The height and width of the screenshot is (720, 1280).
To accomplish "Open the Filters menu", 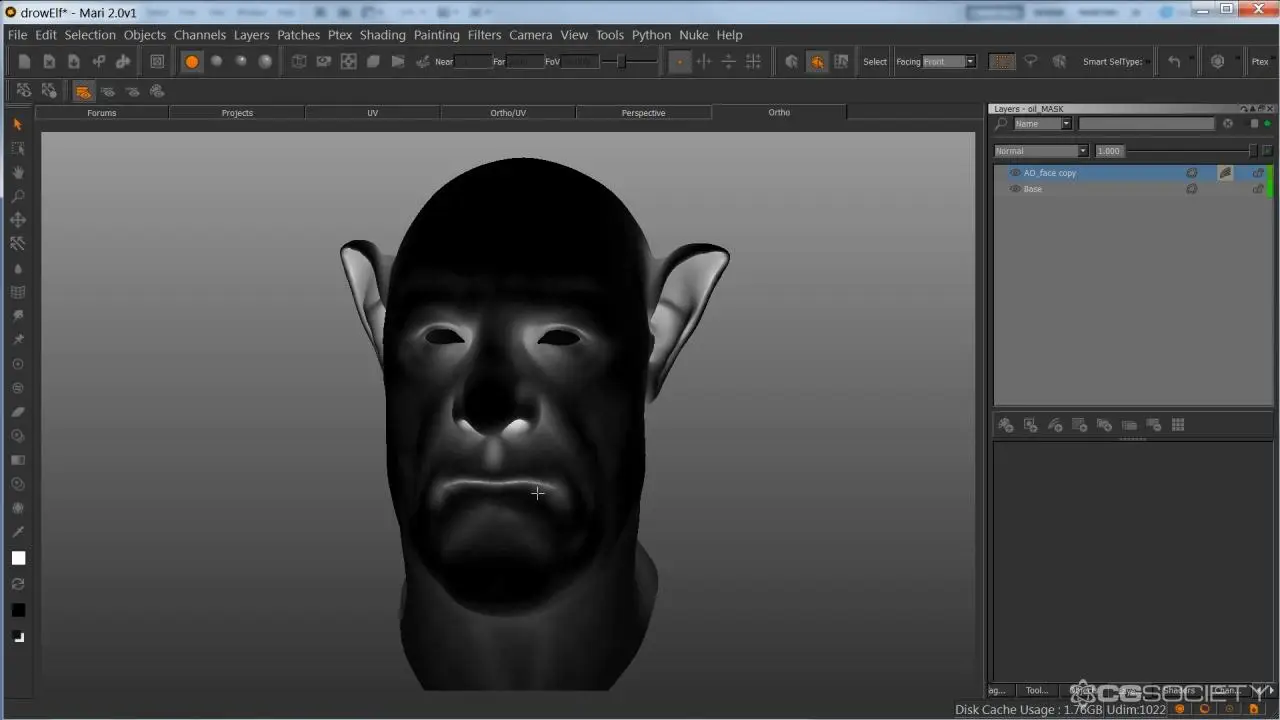I will [x=484, y=35].
